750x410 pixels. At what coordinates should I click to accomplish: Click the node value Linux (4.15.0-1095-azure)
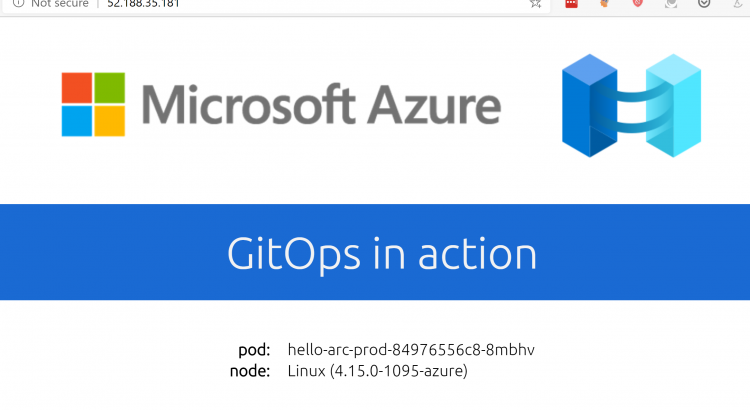[x=377, y=371]
